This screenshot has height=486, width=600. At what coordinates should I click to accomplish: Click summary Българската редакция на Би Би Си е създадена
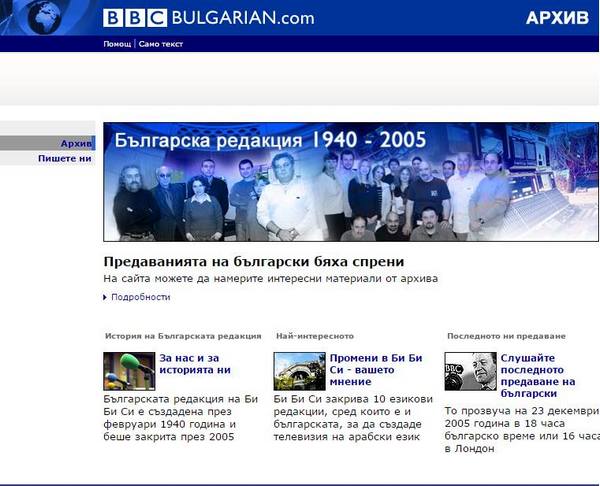(181, 418)
